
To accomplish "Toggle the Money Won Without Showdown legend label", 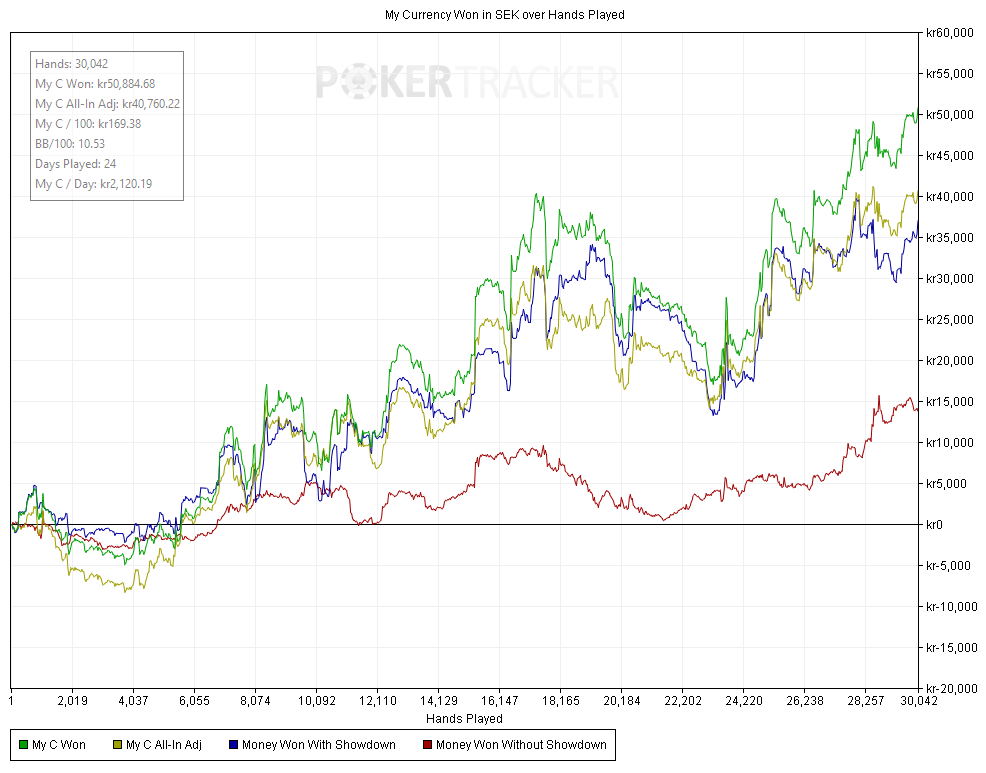I will coord(521,745).
